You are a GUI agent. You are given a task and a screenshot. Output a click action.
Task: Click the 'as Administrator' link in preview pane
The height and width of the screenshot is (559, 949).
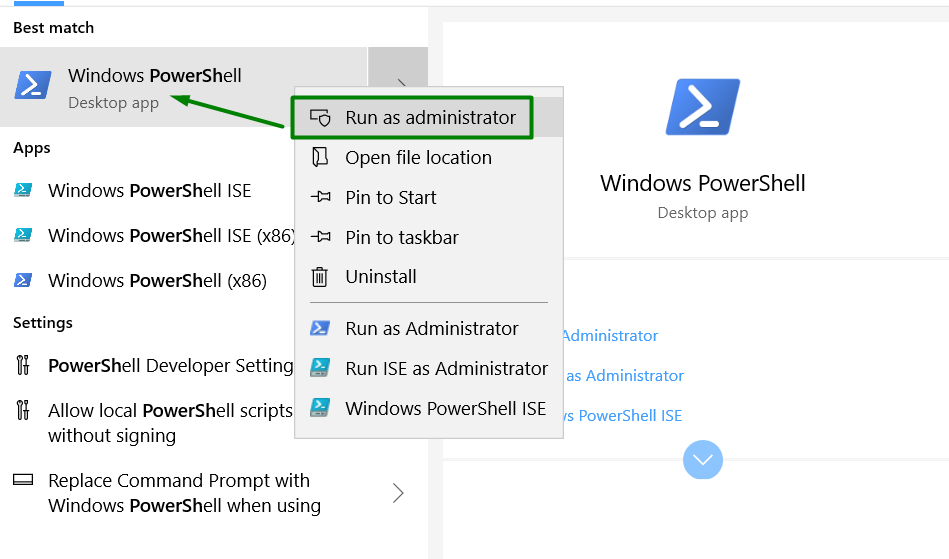tap(624, 376)
